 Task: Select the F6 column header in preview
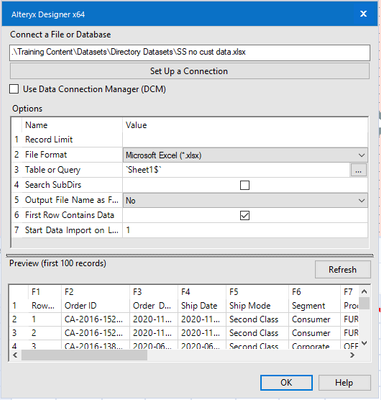(315, 292)
